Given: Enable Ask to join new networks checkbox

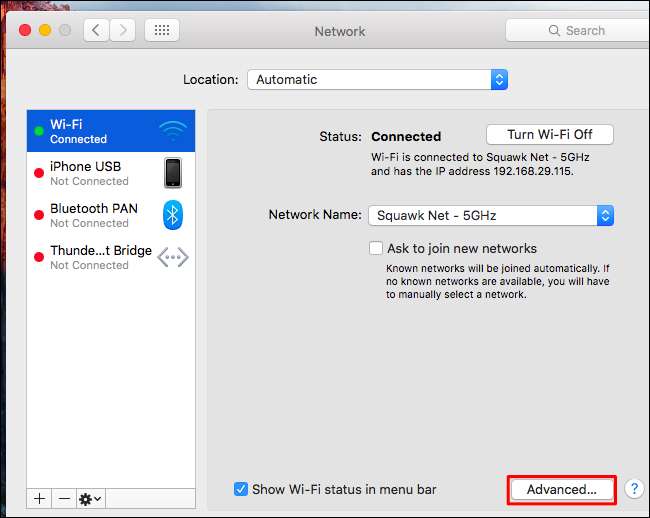Looking at the screenshot, I should [x=376, y=248].
